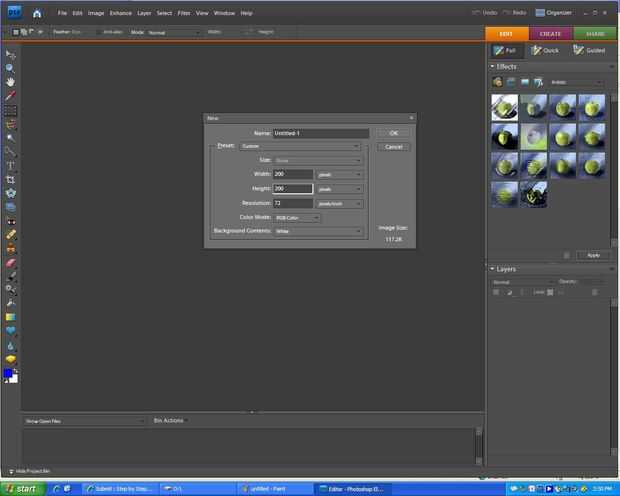Enable the New Selection mode button

coord(16,32)
